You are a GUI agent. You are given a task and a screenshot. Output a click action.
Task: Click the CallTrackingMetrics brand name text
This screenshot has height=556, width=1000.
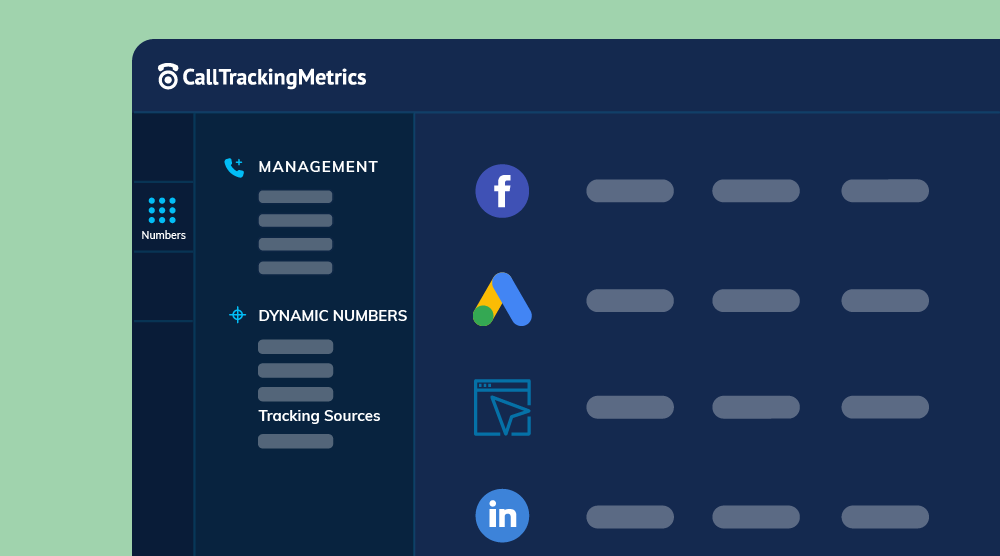[x=274, y=77]
